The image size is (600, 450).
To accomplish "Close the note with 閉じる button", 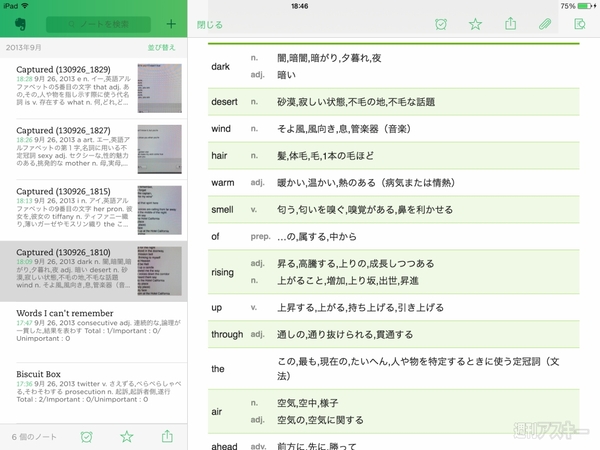I will pyautogui.click(x=210, y=25).
